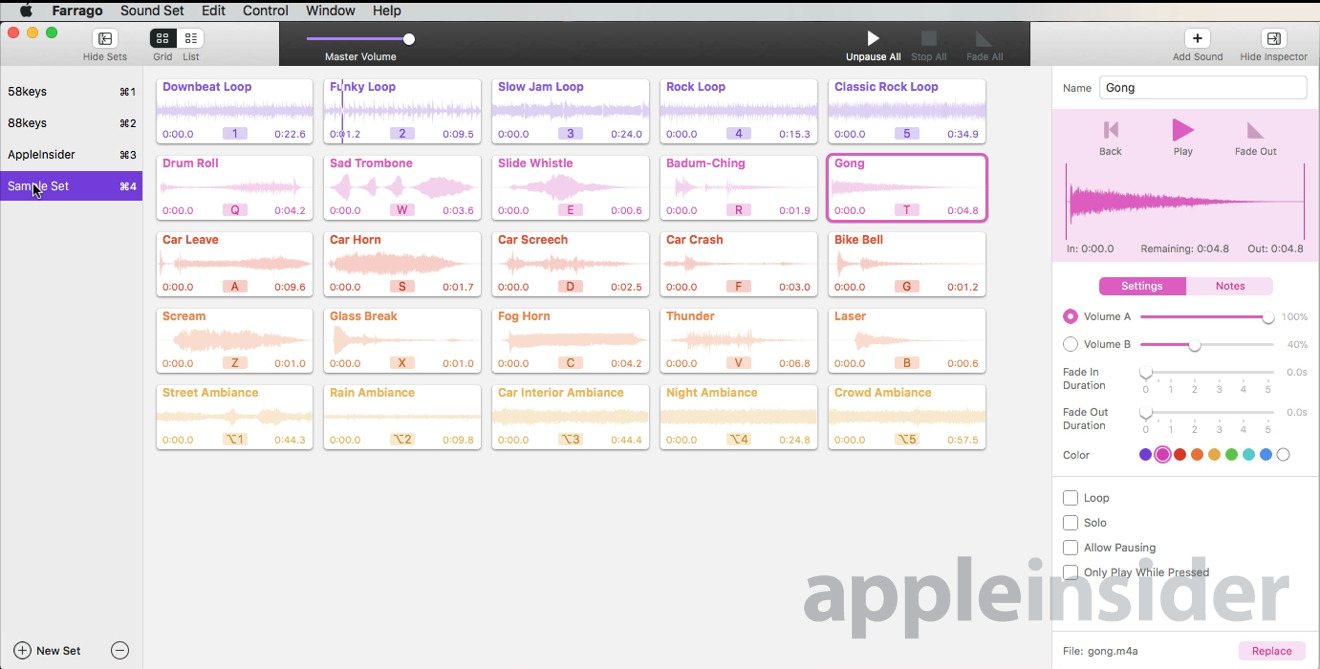Viewport: 1320px width, 669px height.
Task: Select the Sample Set sound set
Action: (x=71, y=186)
